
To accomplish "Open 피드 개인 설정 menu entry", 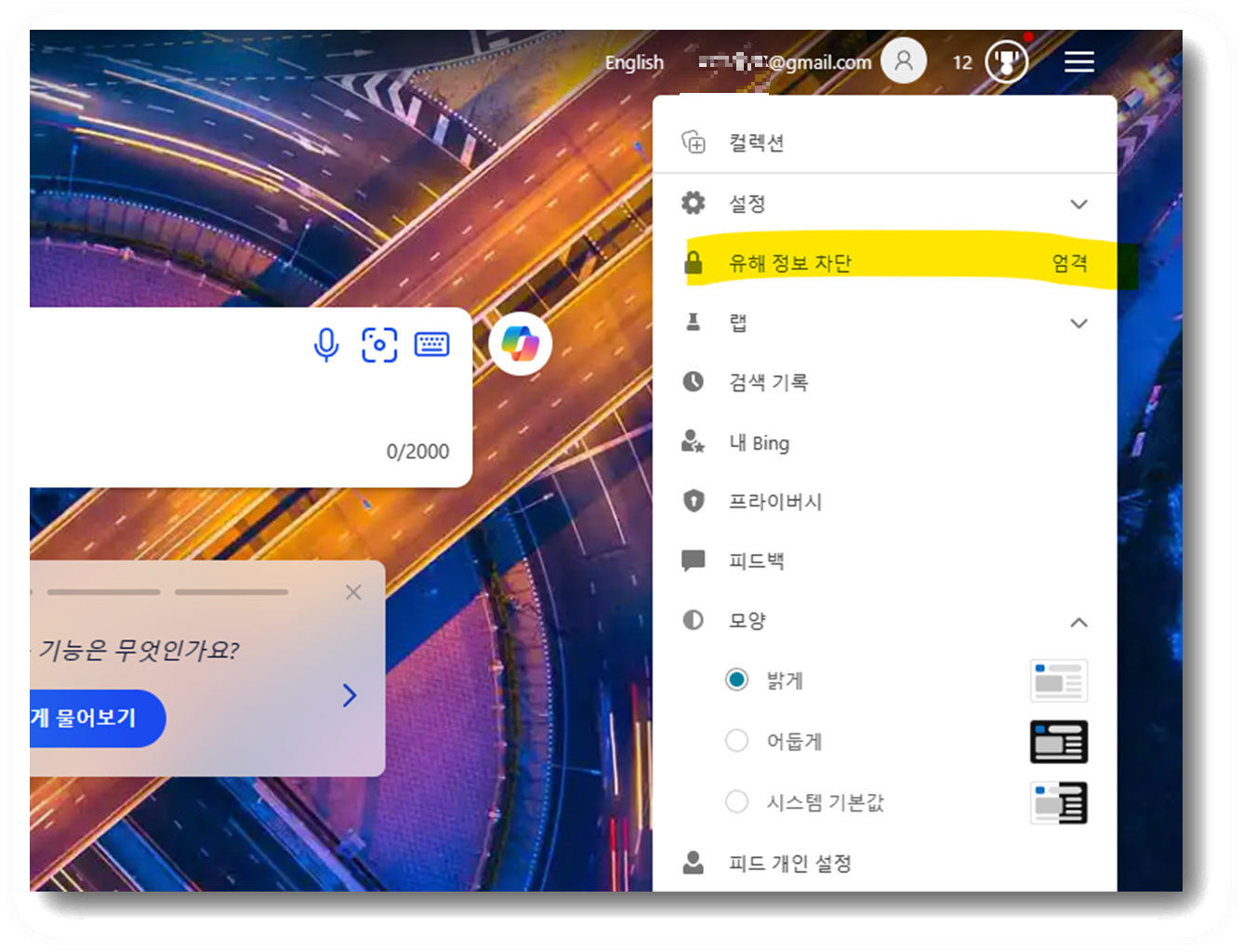I will pyautogui.click(x=885, y=863).
